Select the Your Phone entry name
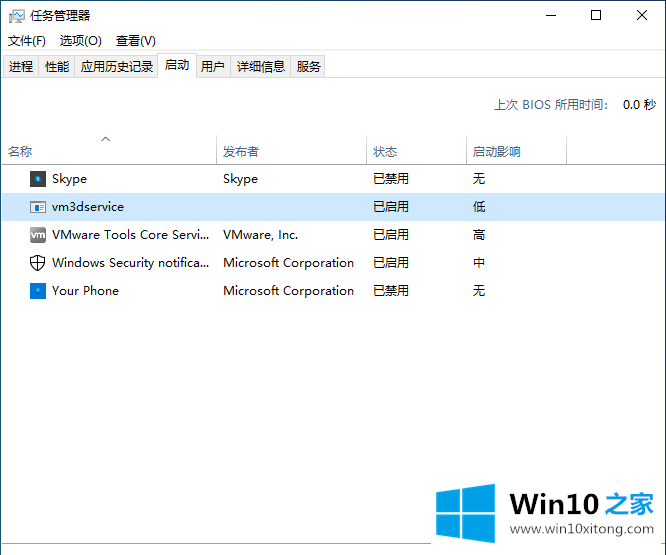666x555 pixels. [85, 291]
